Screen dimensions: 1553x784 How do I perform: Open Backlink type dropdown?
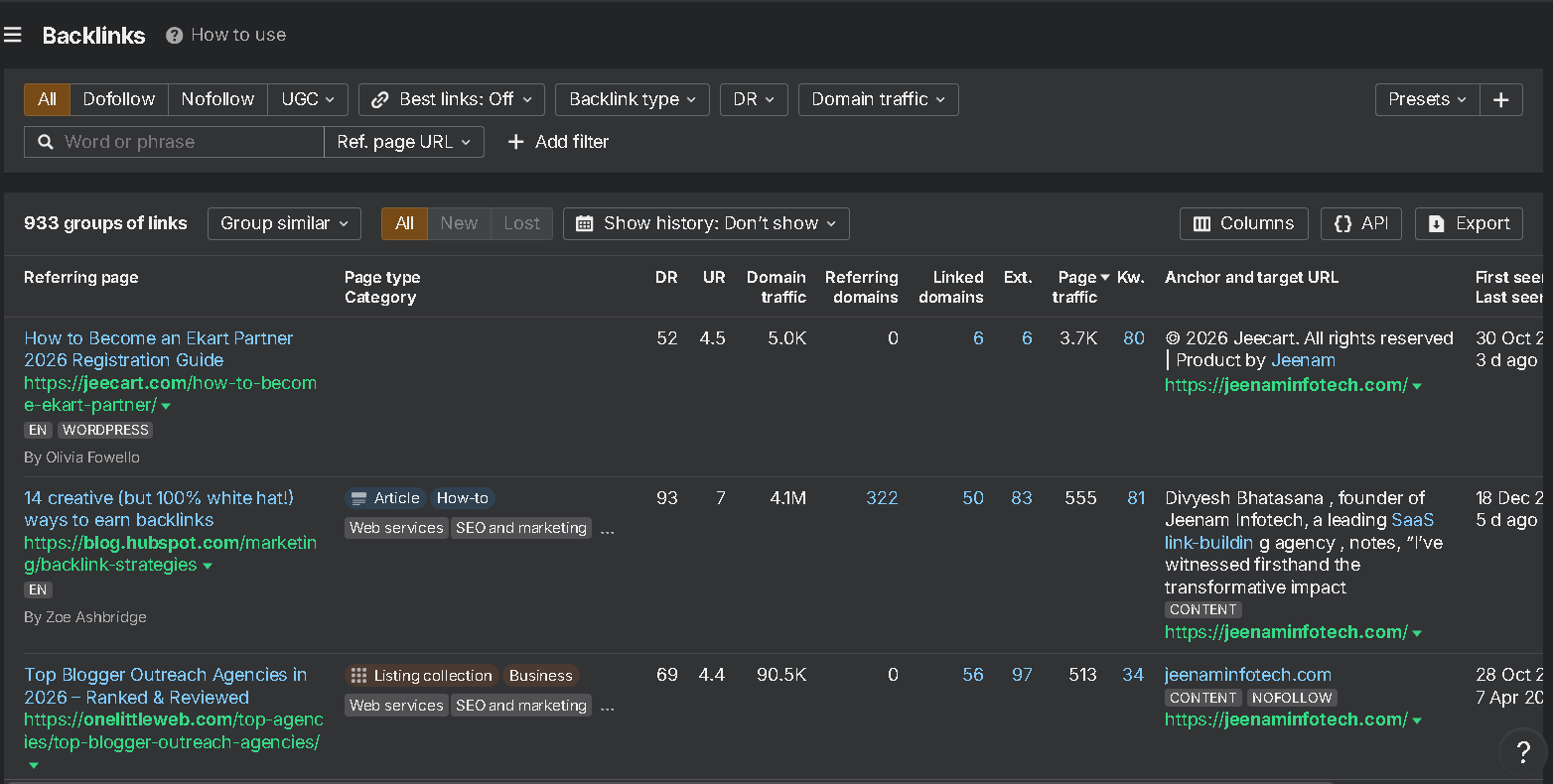[633, 99]
